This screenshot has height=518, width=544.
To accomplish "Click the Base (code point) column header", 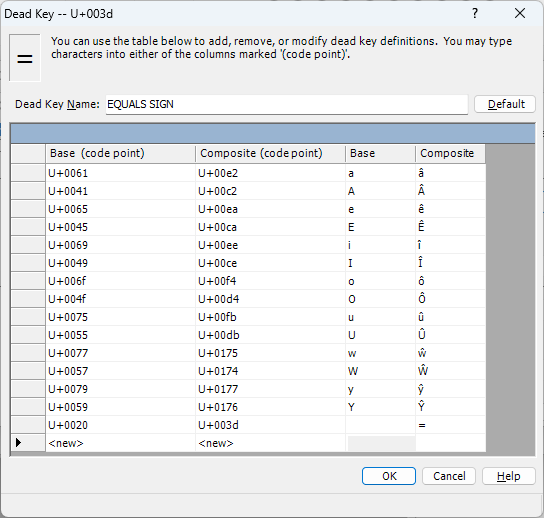I will [x=120, y=153].
